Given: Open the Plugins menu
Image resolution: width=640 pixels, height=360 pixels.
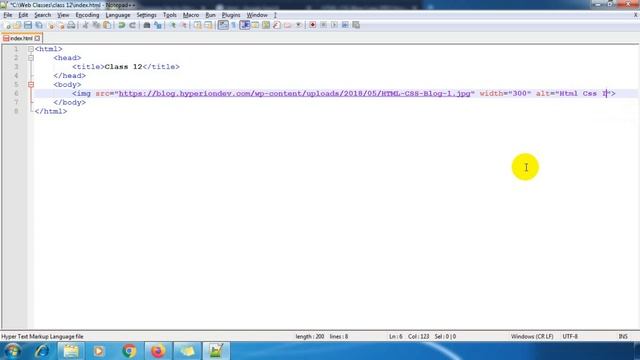Looking at the screenshot, I should pos(231,15).
